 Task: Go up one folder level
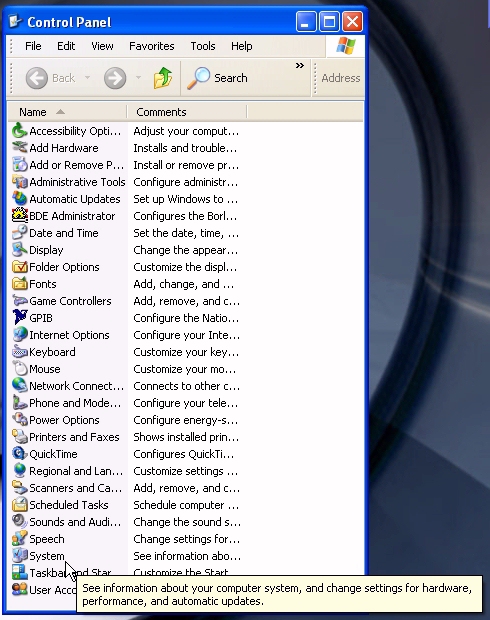[x=163, y=78]
